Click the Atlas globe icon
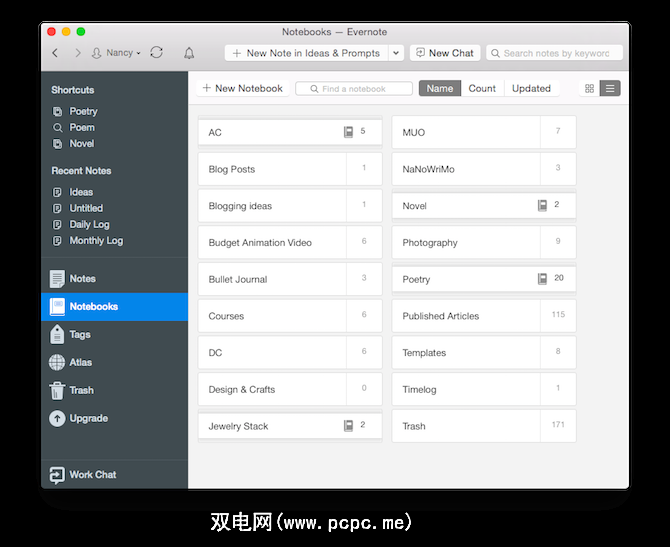Screen dimensions: 670x547 (57, 362)
